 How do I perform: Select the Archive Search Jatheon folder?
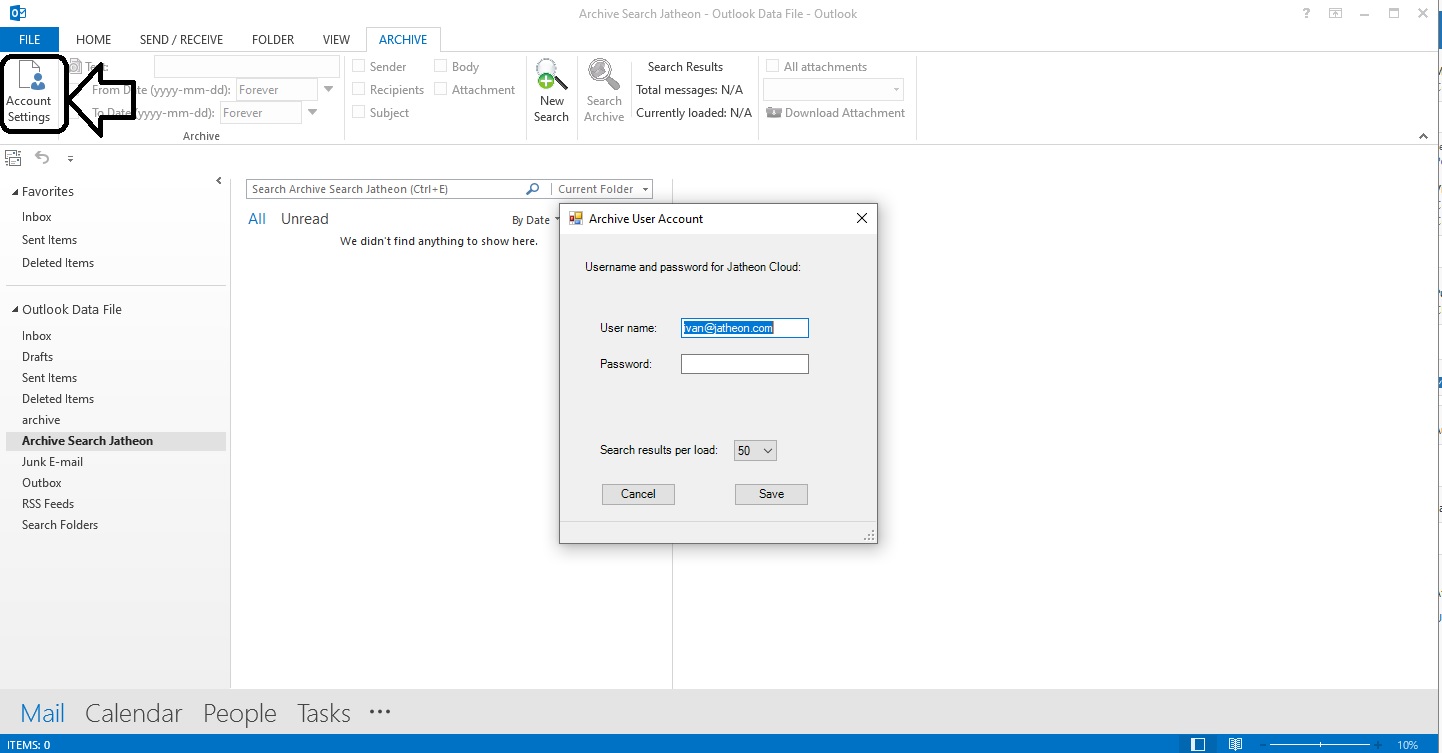click(x=116, y=441)
